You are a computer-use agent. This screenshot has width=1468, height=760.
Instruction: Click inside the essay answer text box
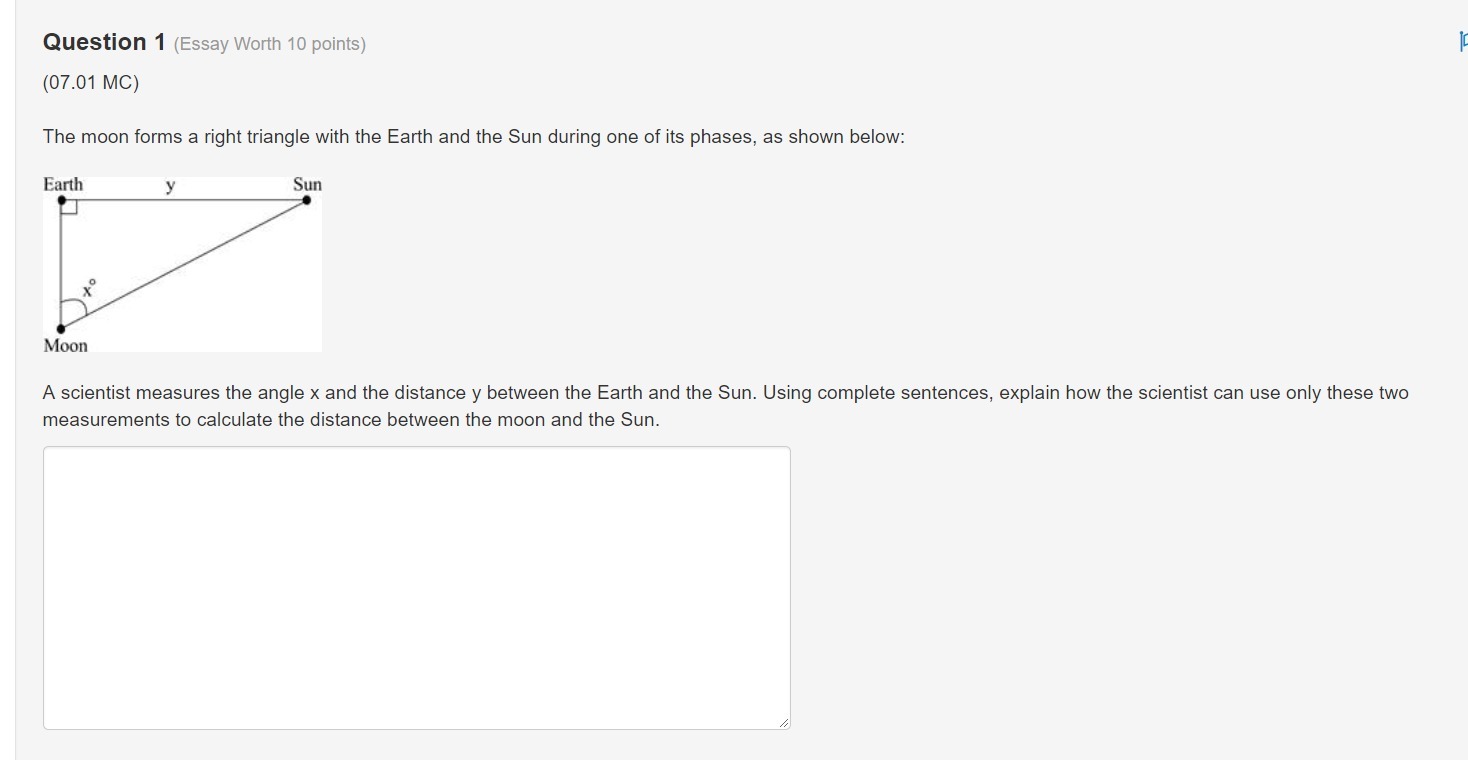(416, 587)
